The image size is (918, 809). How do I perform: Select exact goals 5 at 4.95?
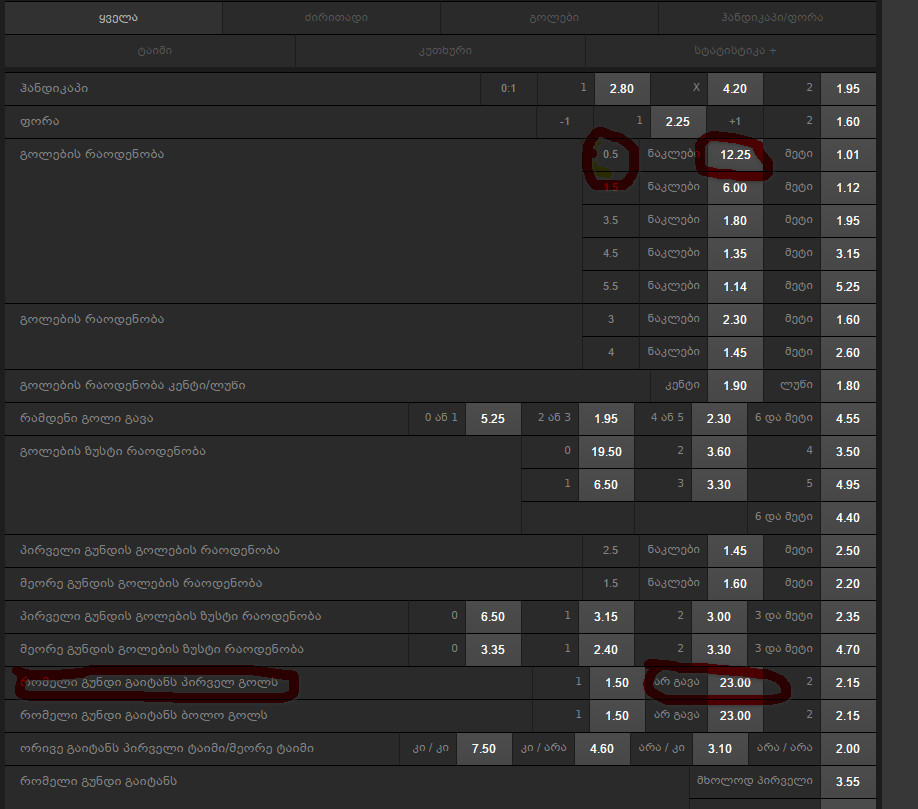(x=848, y=485)
